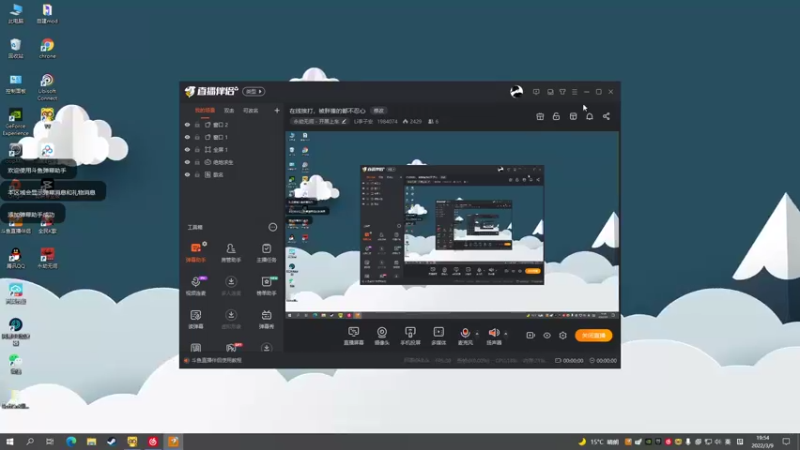Select the first orange scene tab
800x450 pixels.
[205, 110]
